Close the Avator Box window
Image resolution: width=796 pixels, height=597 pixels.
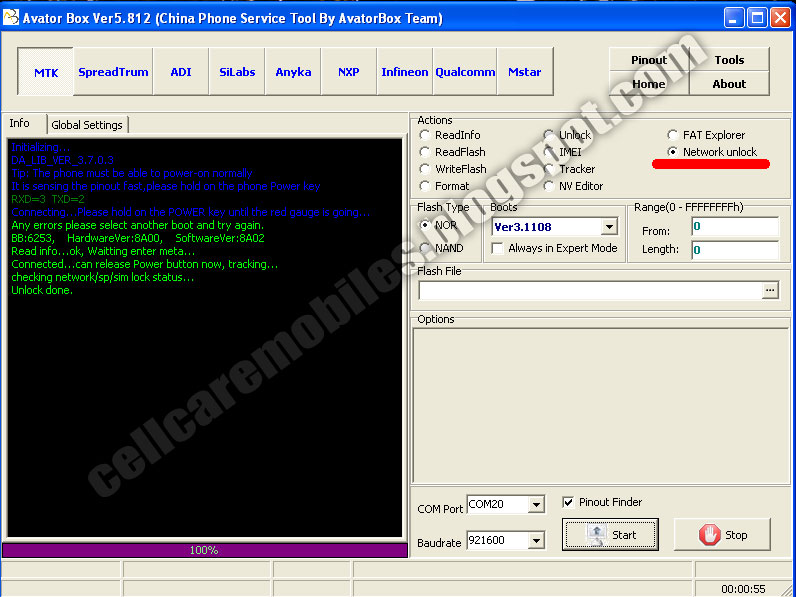coord(780,18)
